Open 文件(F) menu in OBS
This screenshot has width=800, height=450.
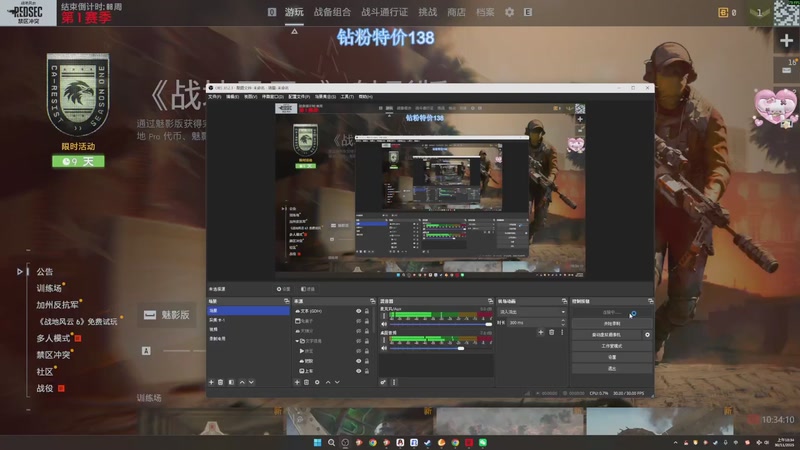[214, 96]
